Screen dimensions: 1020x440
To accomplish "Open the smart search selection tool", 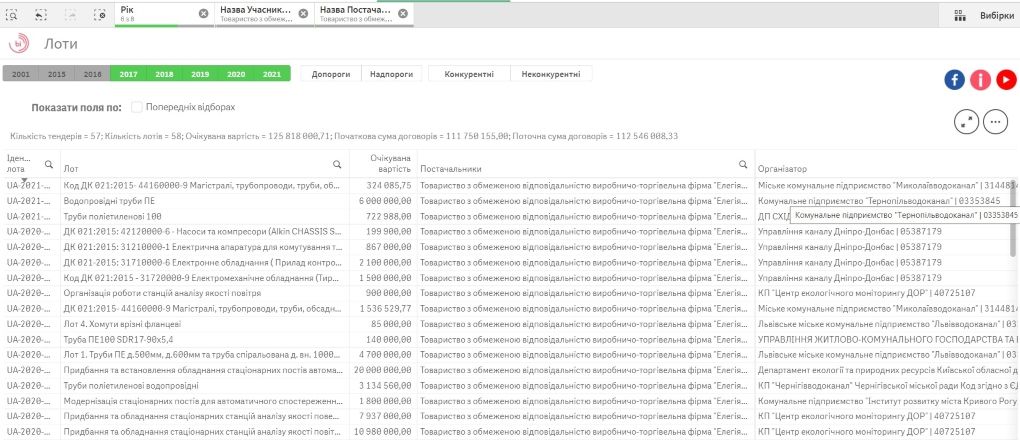I will pyautogui.click(x=14, y=14).
